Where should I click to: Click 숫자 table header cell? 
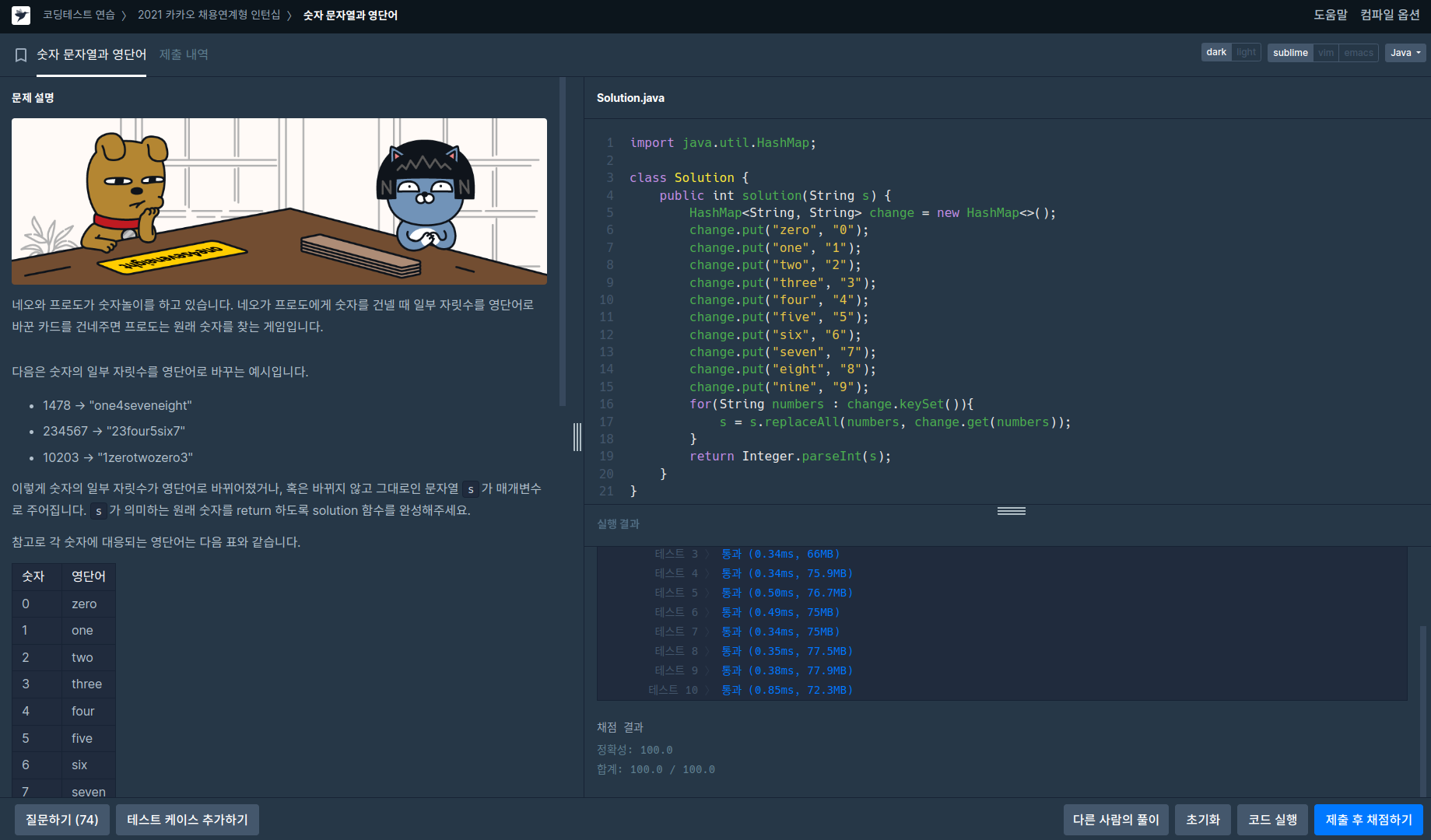[37, 576]
